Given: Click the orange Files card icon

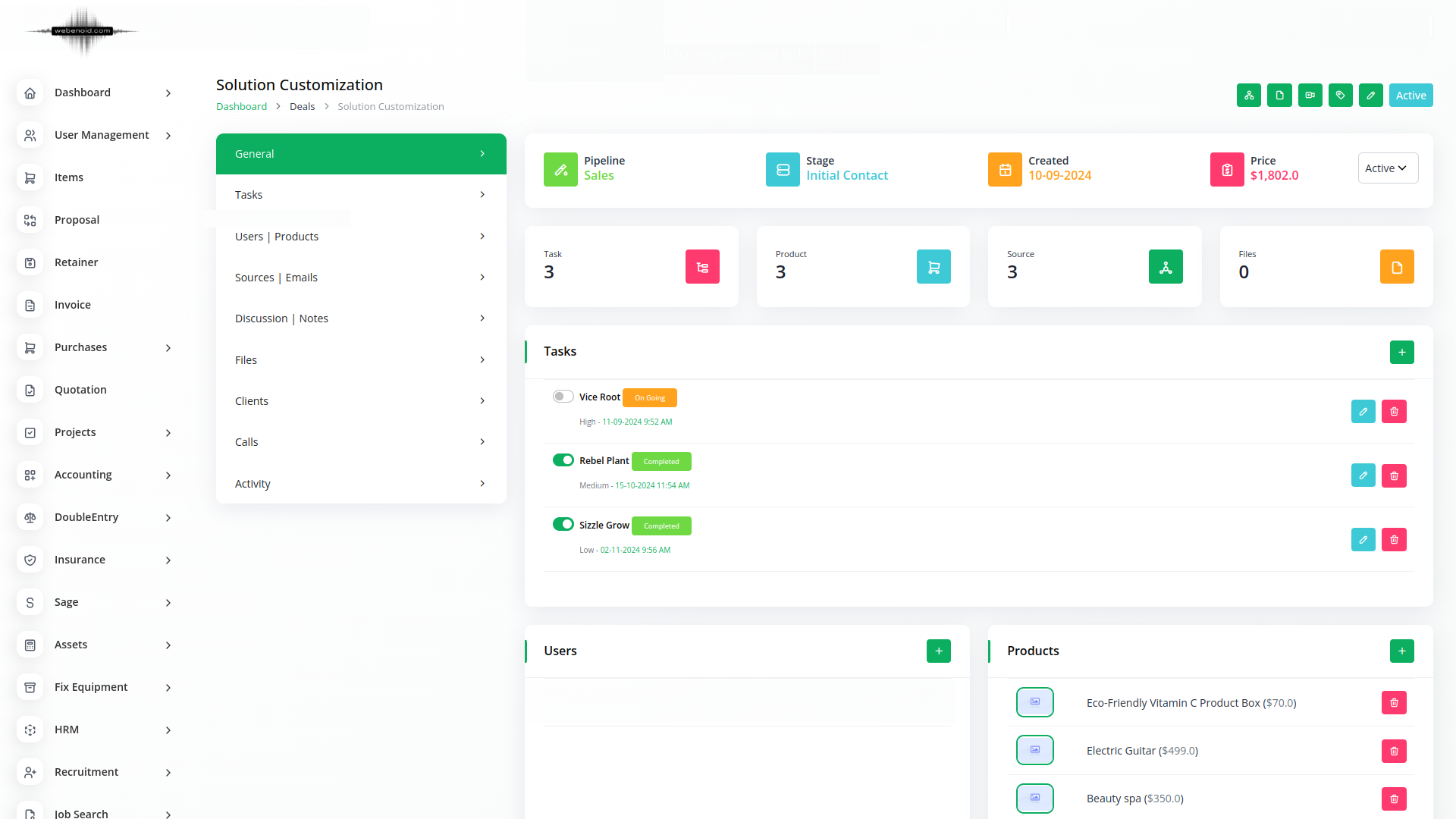Looking at the screenshot, I should tap(1397, 267).
